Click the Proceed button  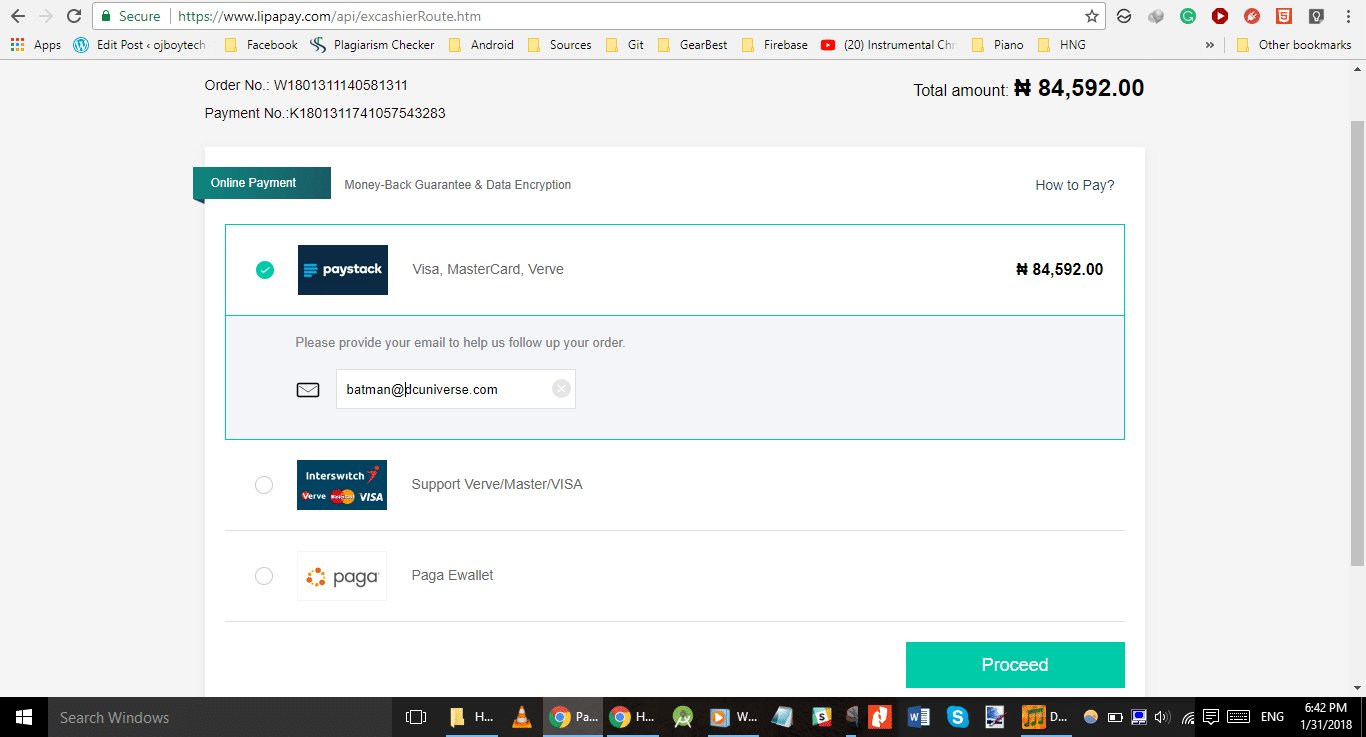(1015, 665)
